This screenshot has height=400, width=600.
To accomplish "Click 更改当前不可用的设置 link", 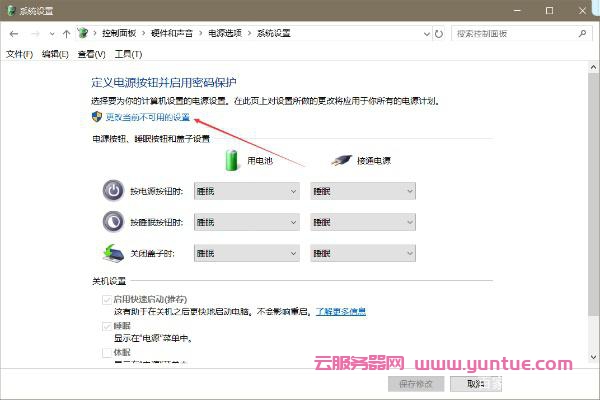I will pos(146,117).
